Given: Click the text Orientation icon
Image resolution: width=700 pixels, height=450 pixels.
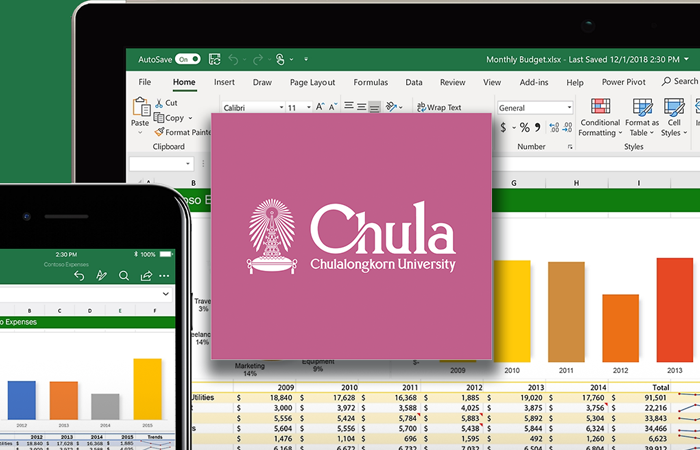Looking at the screenshot, I should tap(392, 106).
